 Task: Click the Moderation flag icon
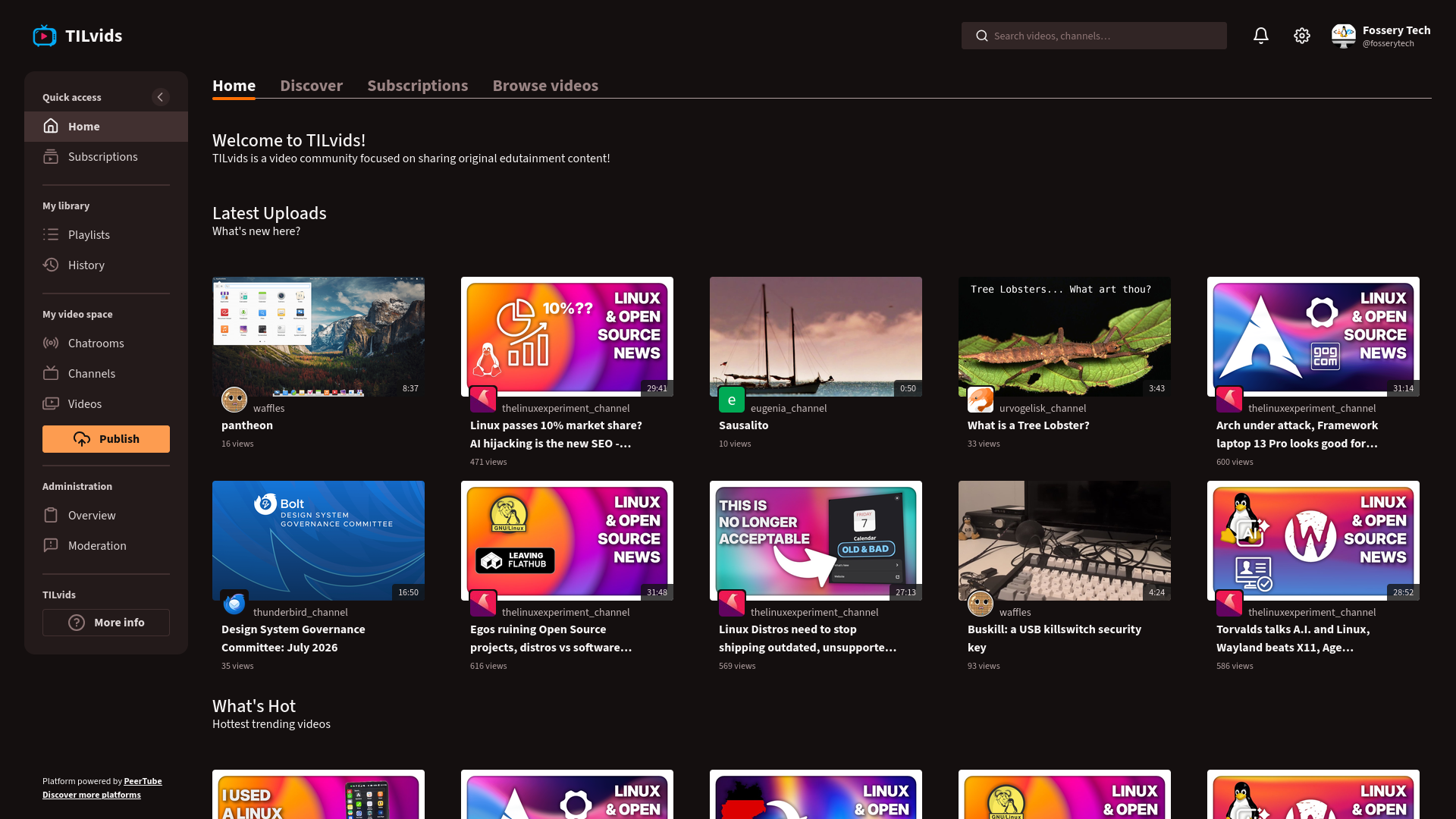[51, 545]
